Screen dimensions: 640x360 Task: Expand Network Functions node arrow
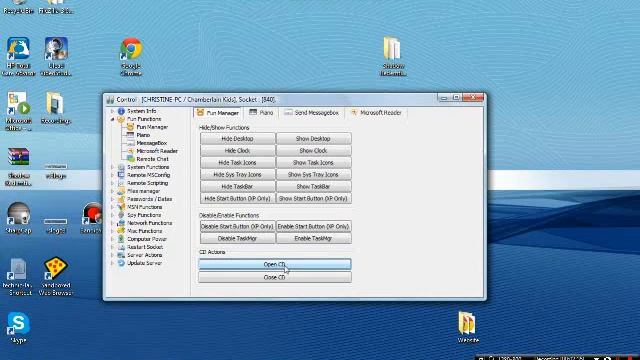pos(112,223)
